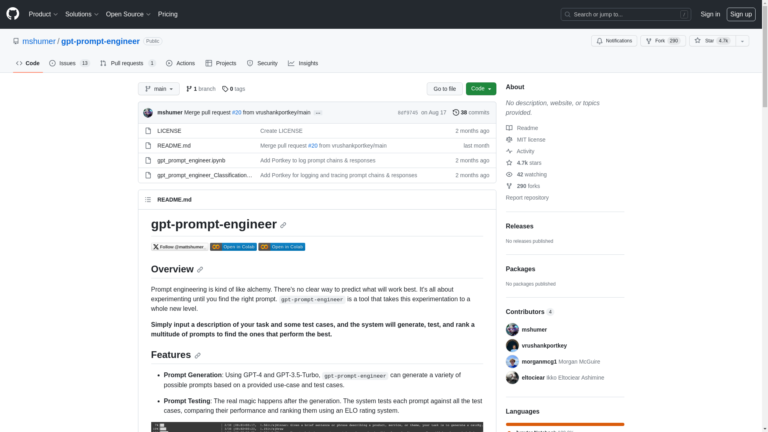Open the README outline list icon
Viewport: 768px width, 432px height.
[148, 199]
